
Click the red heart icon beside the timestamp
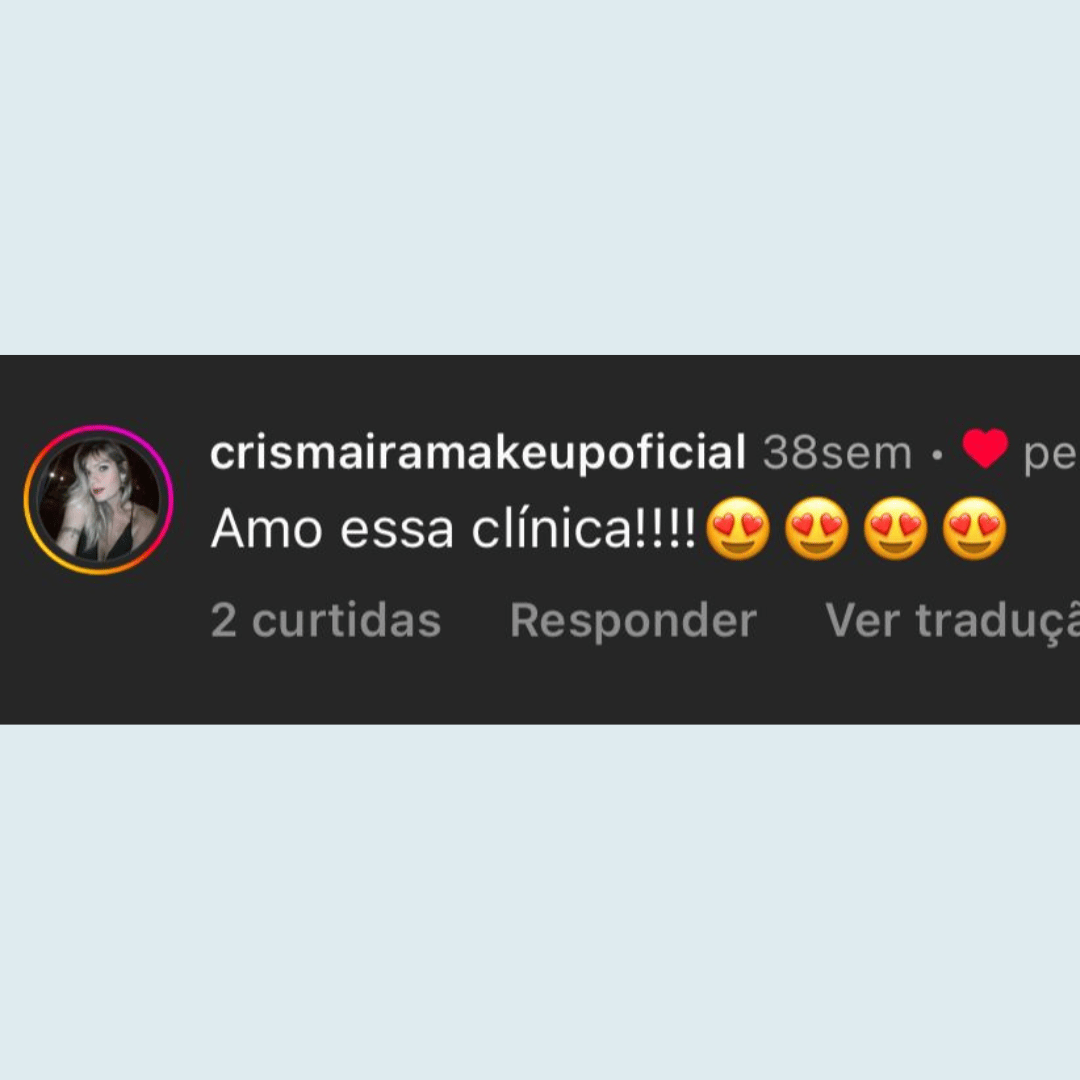tap(985, 448)
